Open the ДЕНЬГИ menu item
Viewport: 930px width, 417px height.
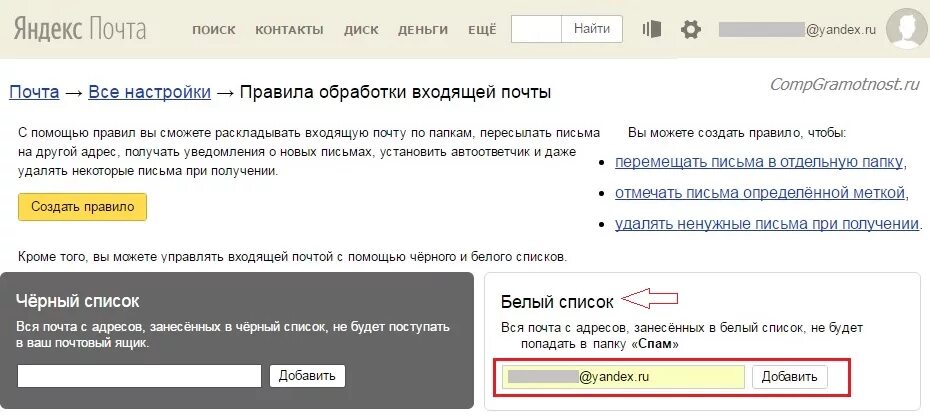(423, 30)
